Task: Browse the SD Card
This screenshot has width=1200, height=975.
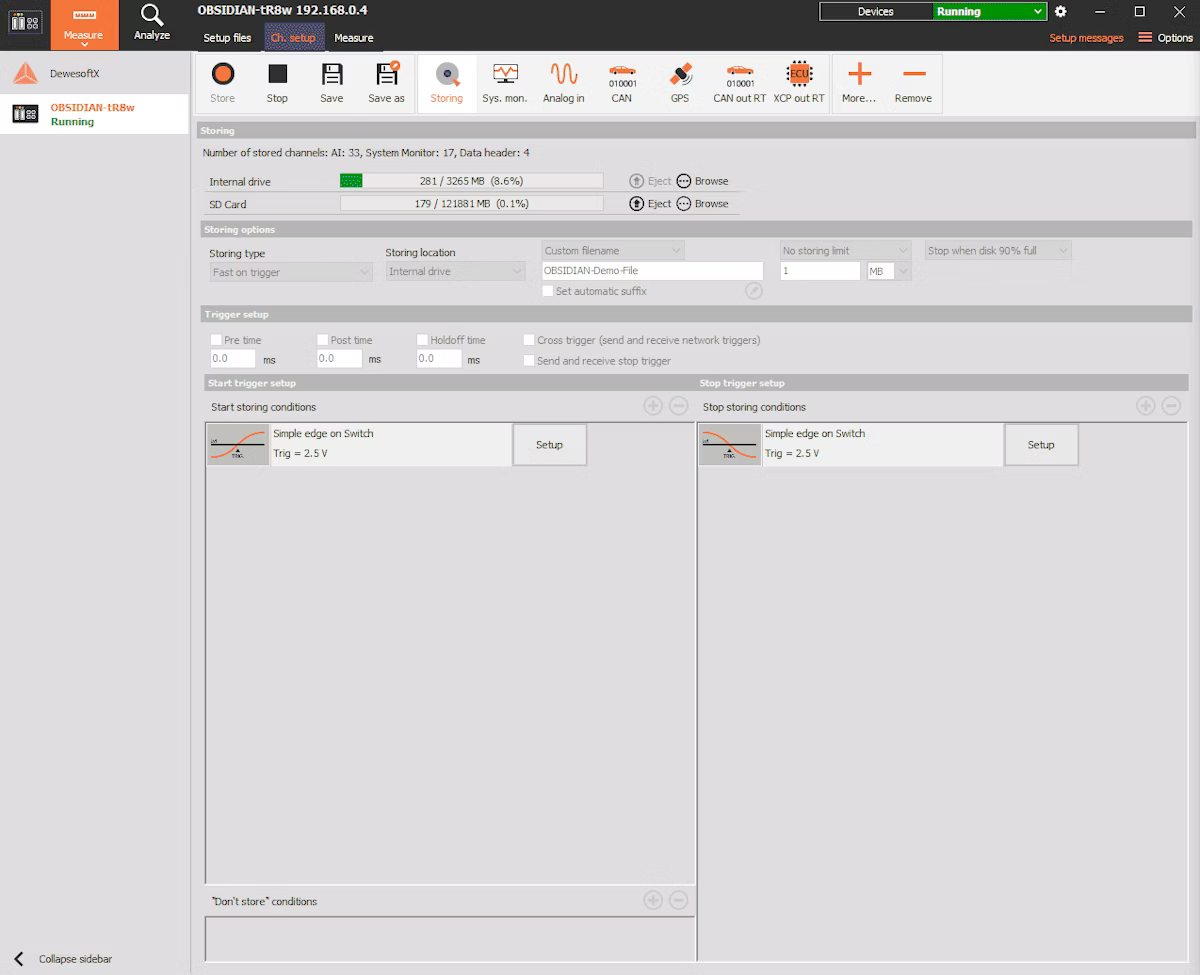Action: click(x=703, y=203)
